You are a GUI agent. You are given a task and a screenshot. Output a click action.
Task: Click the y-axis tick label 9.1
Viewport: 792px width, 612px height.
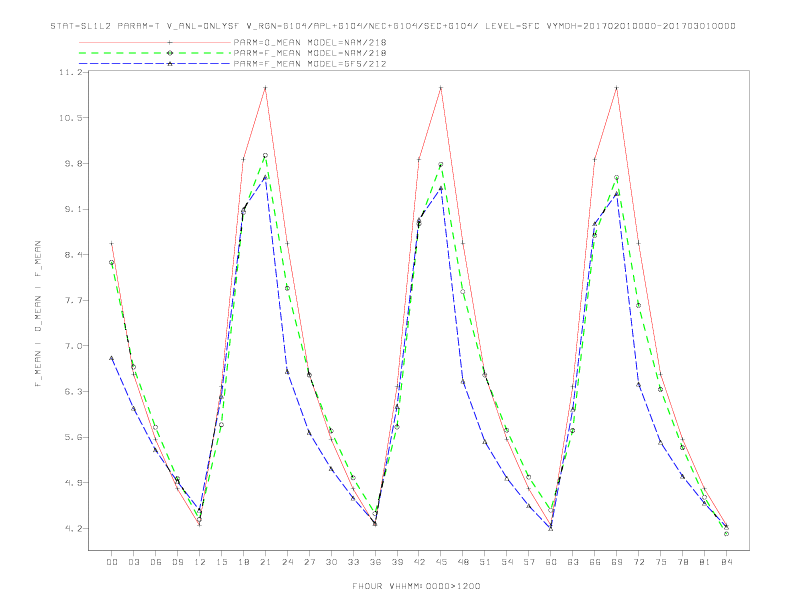click(x=73, y=209)
